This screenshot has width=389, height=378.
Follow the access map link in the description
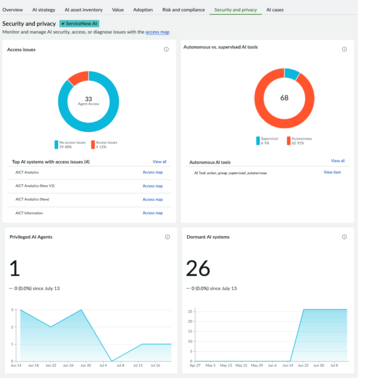point(158,32)
